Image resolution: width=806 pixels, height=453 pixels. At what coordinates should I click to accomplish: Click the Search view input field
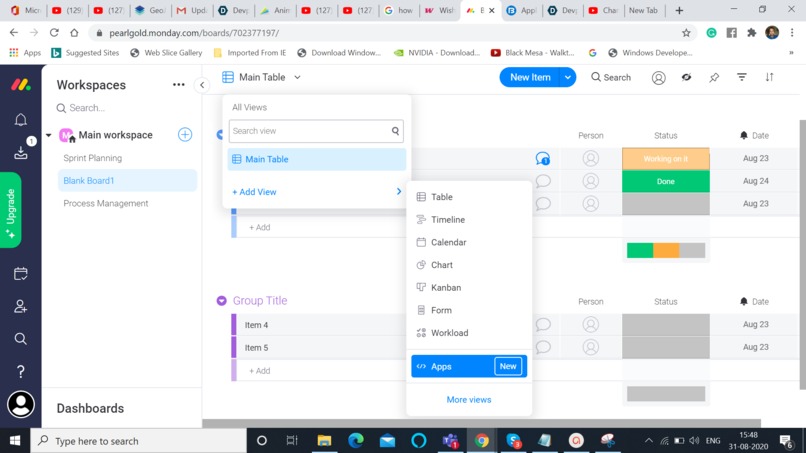pyautogui.click(x=316, y=131)
